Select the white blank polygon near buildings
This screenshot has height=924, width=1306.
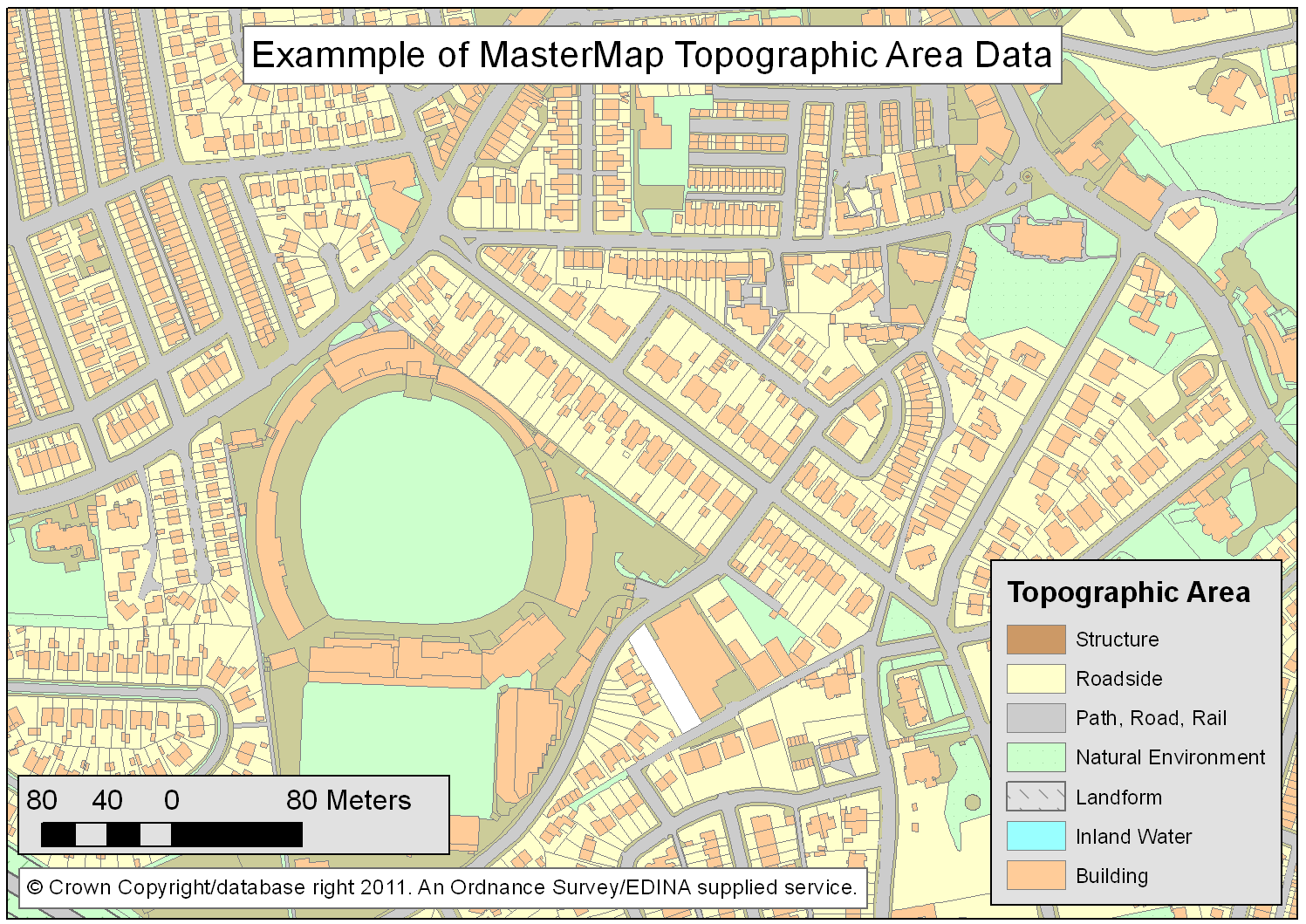pos(665,678)
